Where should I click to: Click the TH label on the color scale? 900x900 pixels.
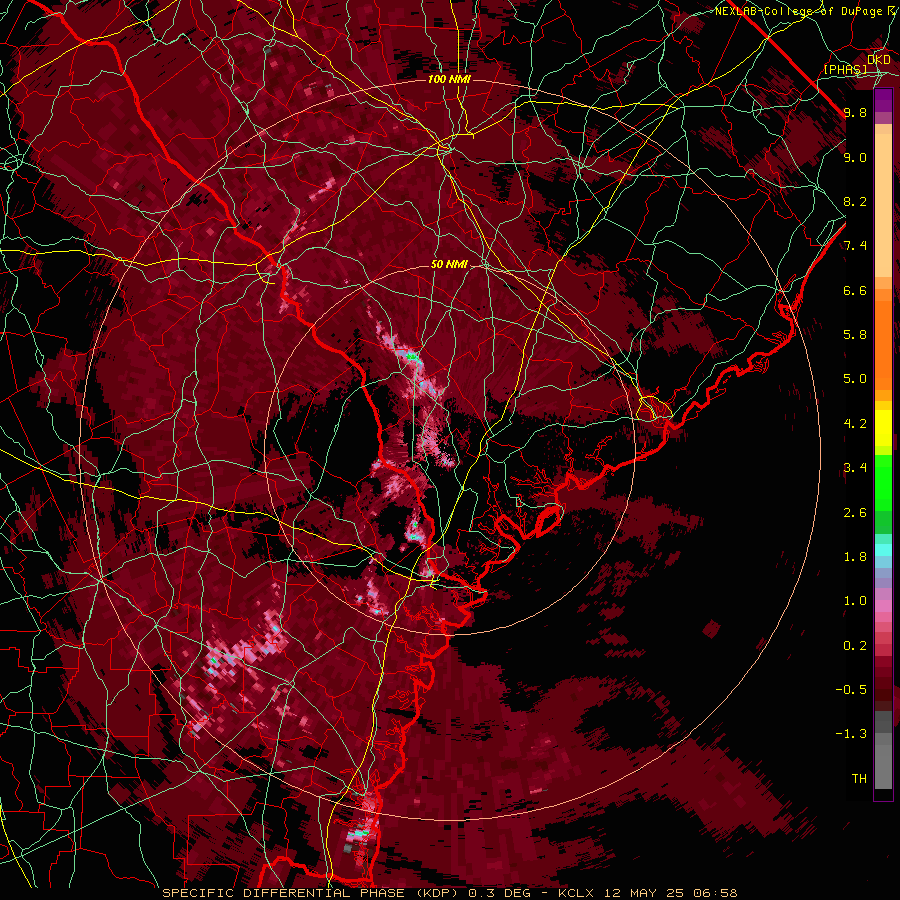tap(859, 779)
